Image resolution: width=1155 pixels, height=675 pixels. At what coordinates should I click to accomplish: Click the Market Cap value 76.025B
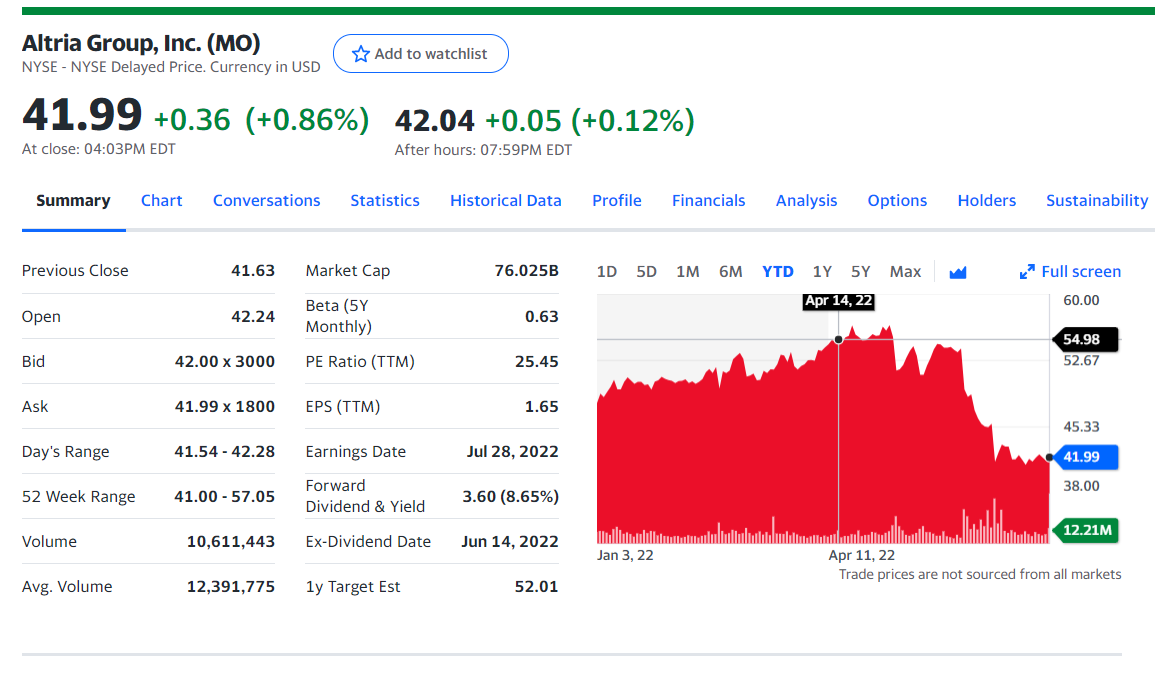click(526, 270)
